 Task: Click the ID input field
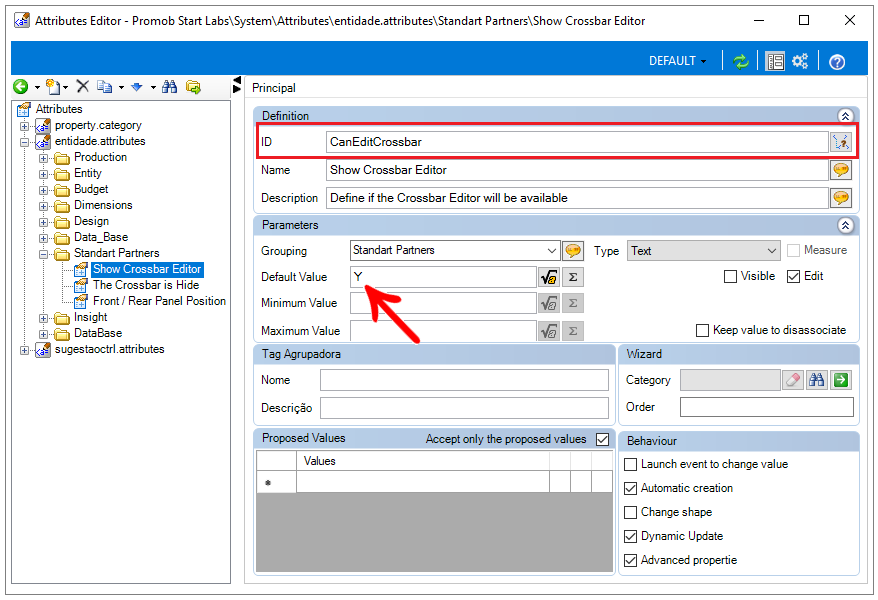(577, 142)
